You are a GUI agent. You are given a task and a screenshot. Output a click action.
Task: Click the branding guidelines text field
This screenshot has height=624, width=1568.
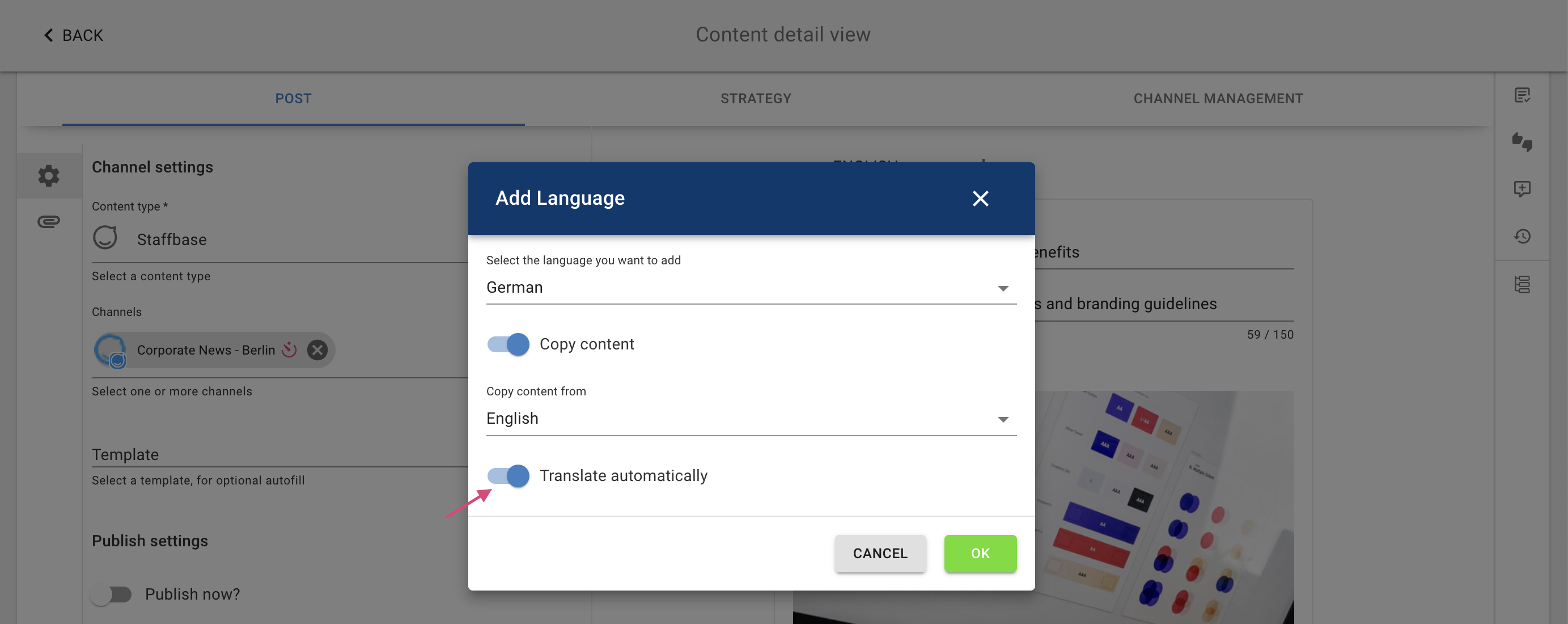[1164, 303]
